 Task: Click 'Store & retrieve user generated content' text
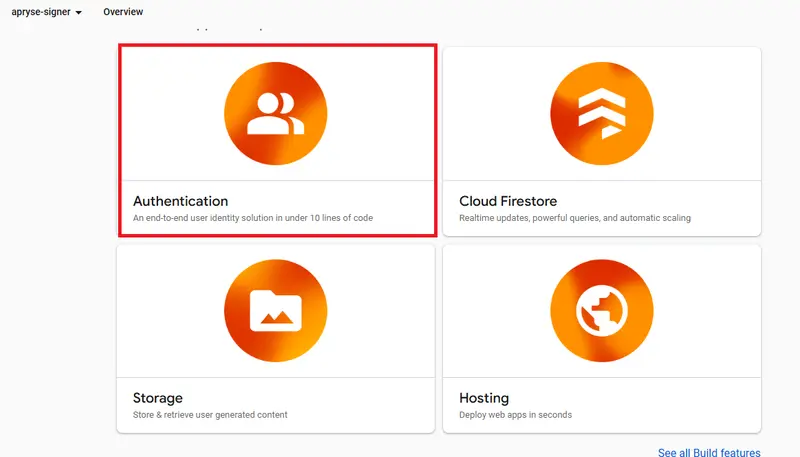210,415
